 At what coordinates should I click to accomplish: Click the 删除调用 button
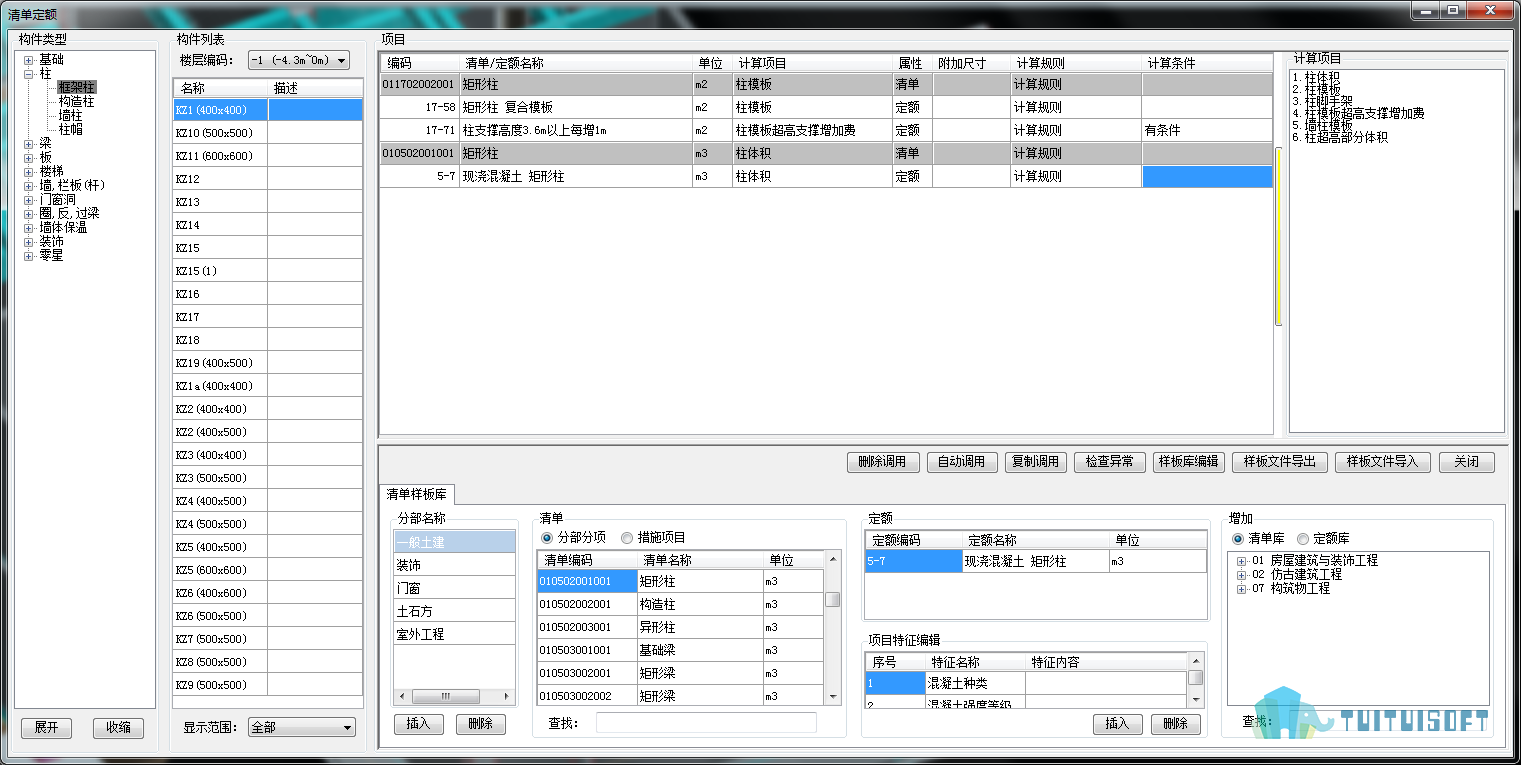[x=882, y=462]
